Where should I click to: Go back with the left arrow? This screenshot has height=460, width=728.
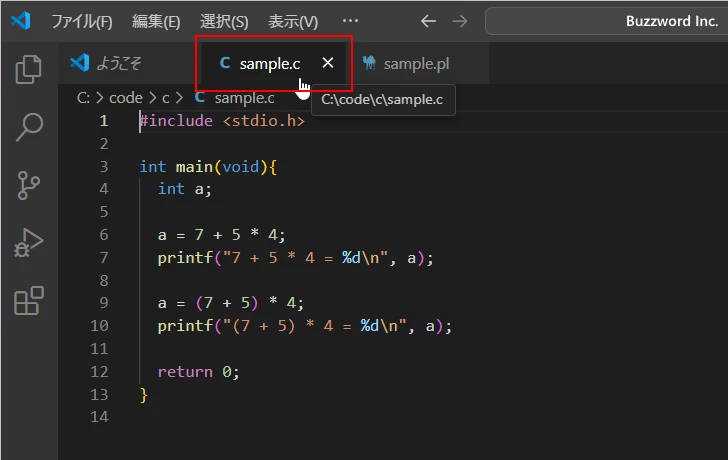point(428,21)
